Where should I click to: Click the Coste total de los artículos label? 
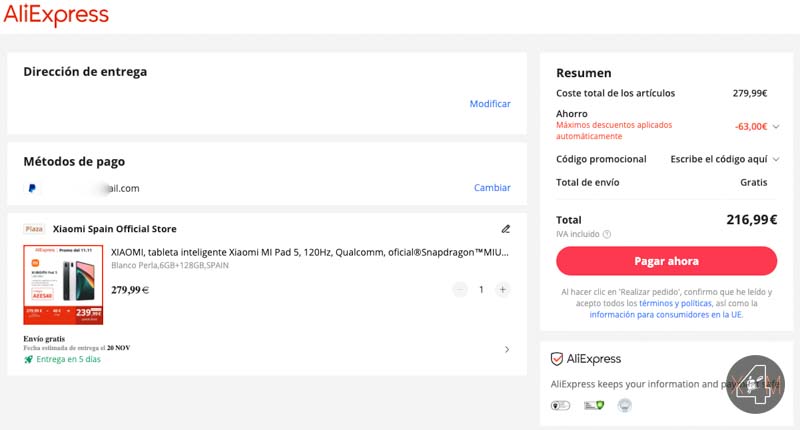point(615,93)
